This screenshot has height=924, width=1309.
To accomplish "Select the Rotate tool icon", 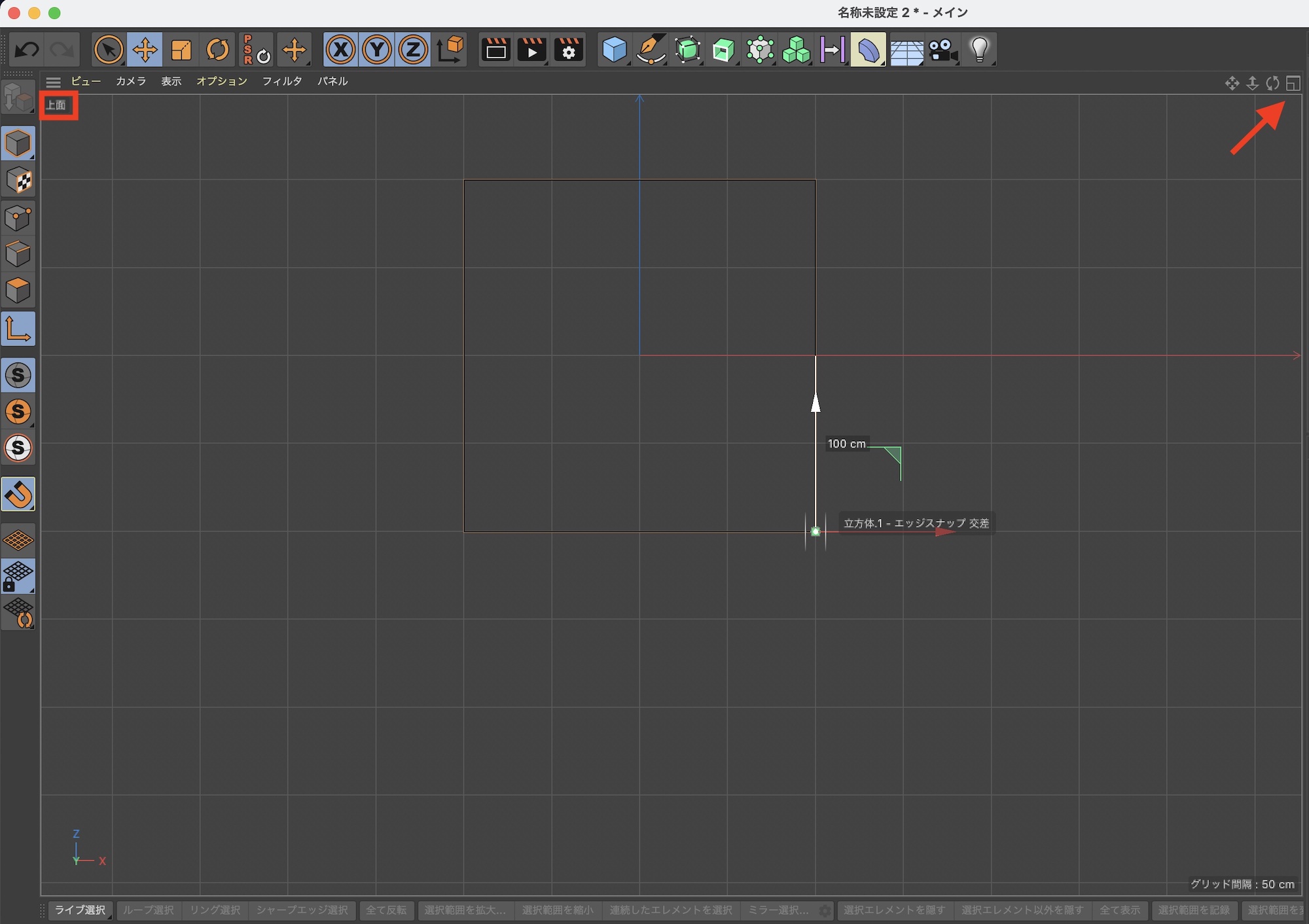I will [x=217, y=50].
